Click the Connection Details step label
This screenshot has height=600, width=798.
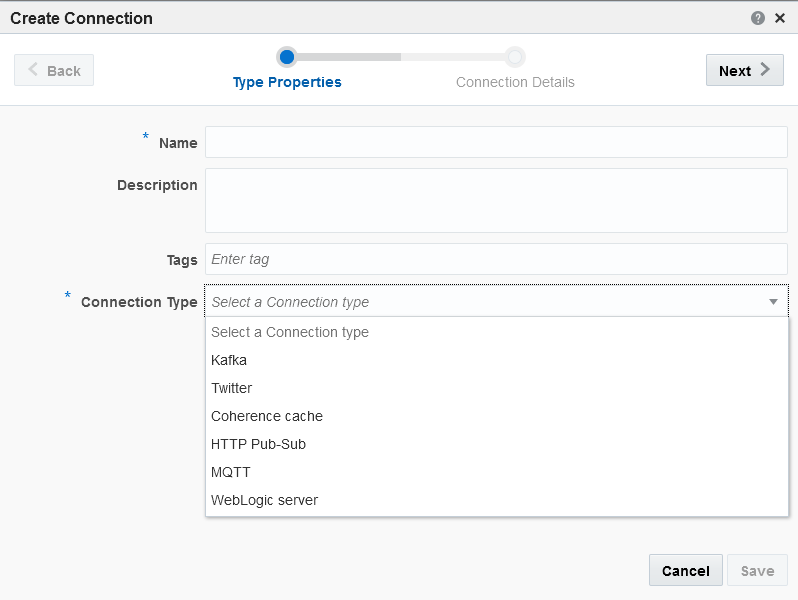click(x=515, y=82)
